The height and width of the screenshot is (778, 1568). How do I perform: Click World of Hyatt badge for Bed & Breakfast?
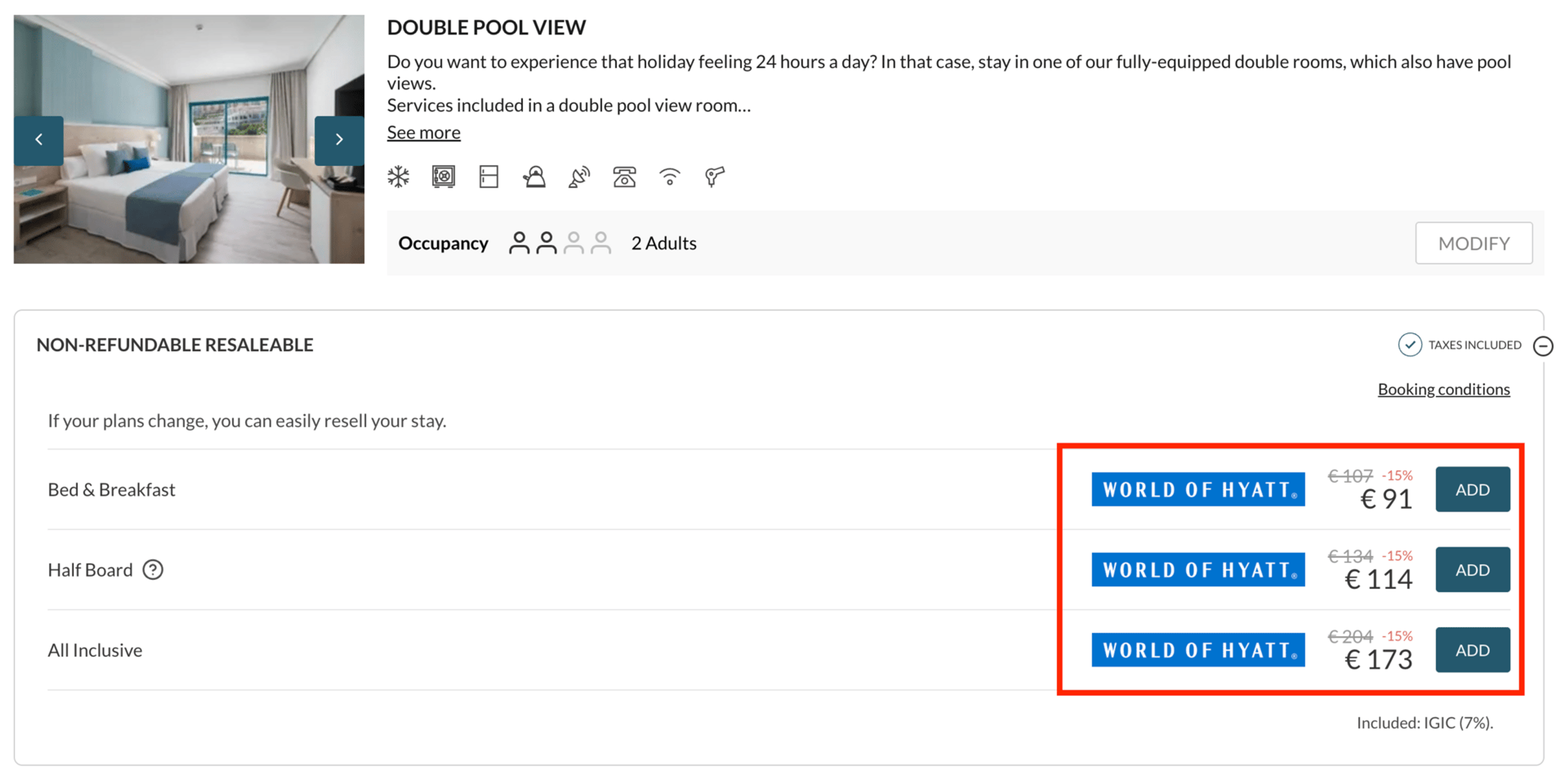point(1198,490)
